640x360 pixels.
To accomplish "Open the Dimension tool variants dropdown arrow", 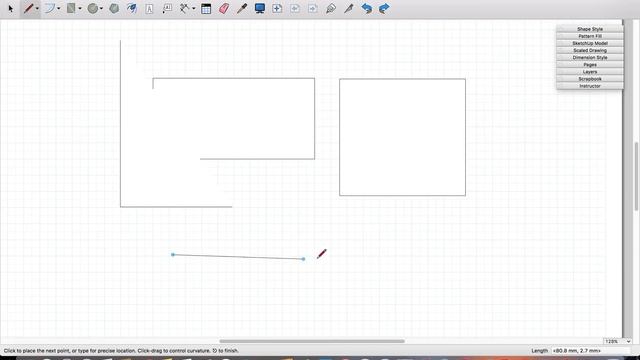I will point(193,9).
